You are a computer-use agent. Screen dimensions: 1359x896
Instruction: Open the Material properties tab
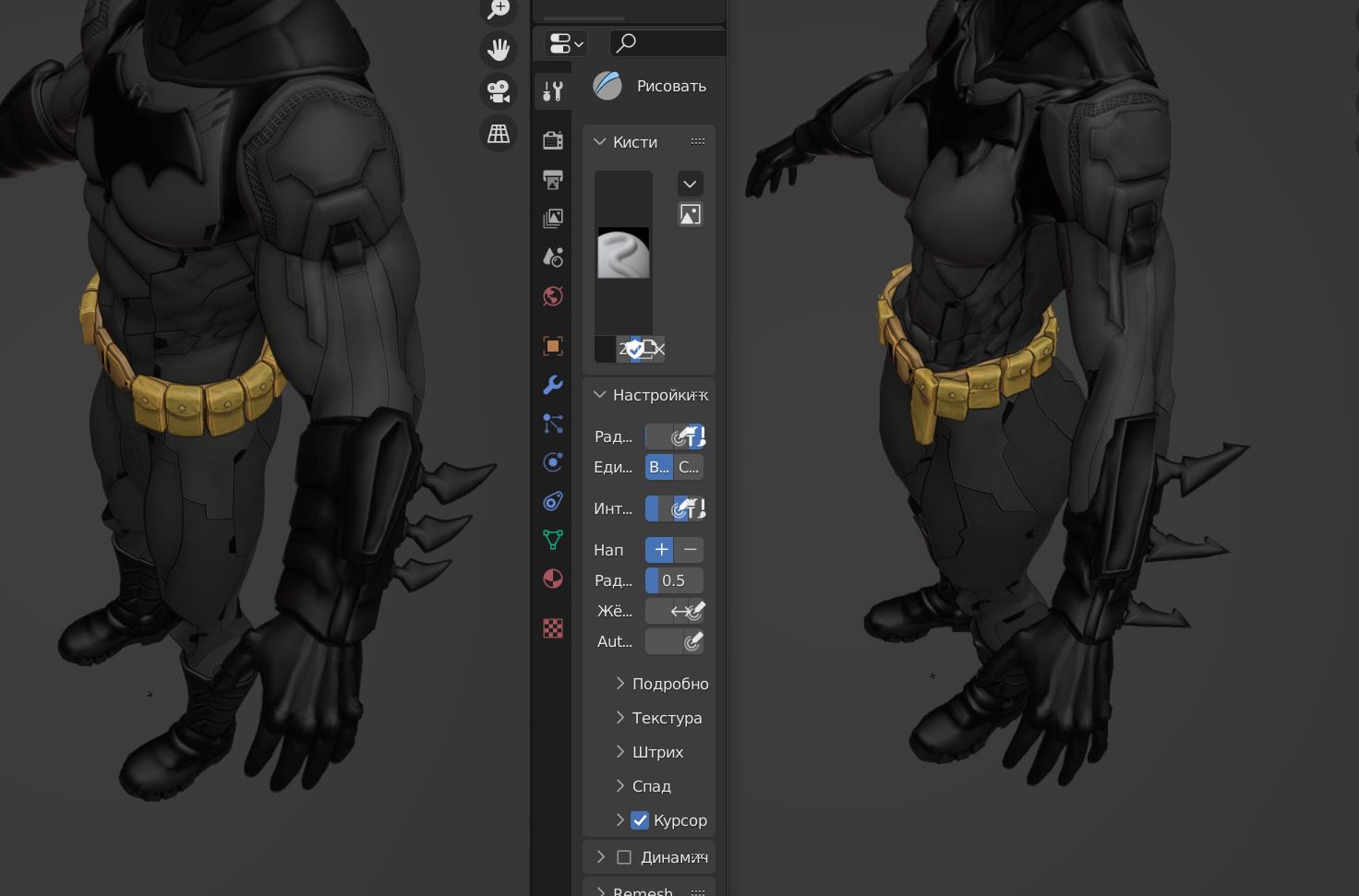(x=553, y=579)
